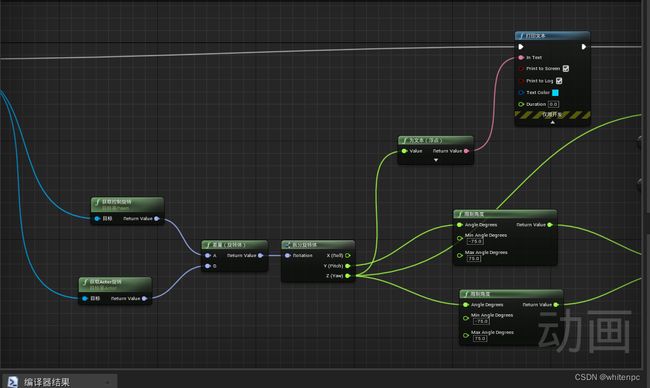
Task: Uncheck the Print to Log checkbox
Action: (559, 81)
